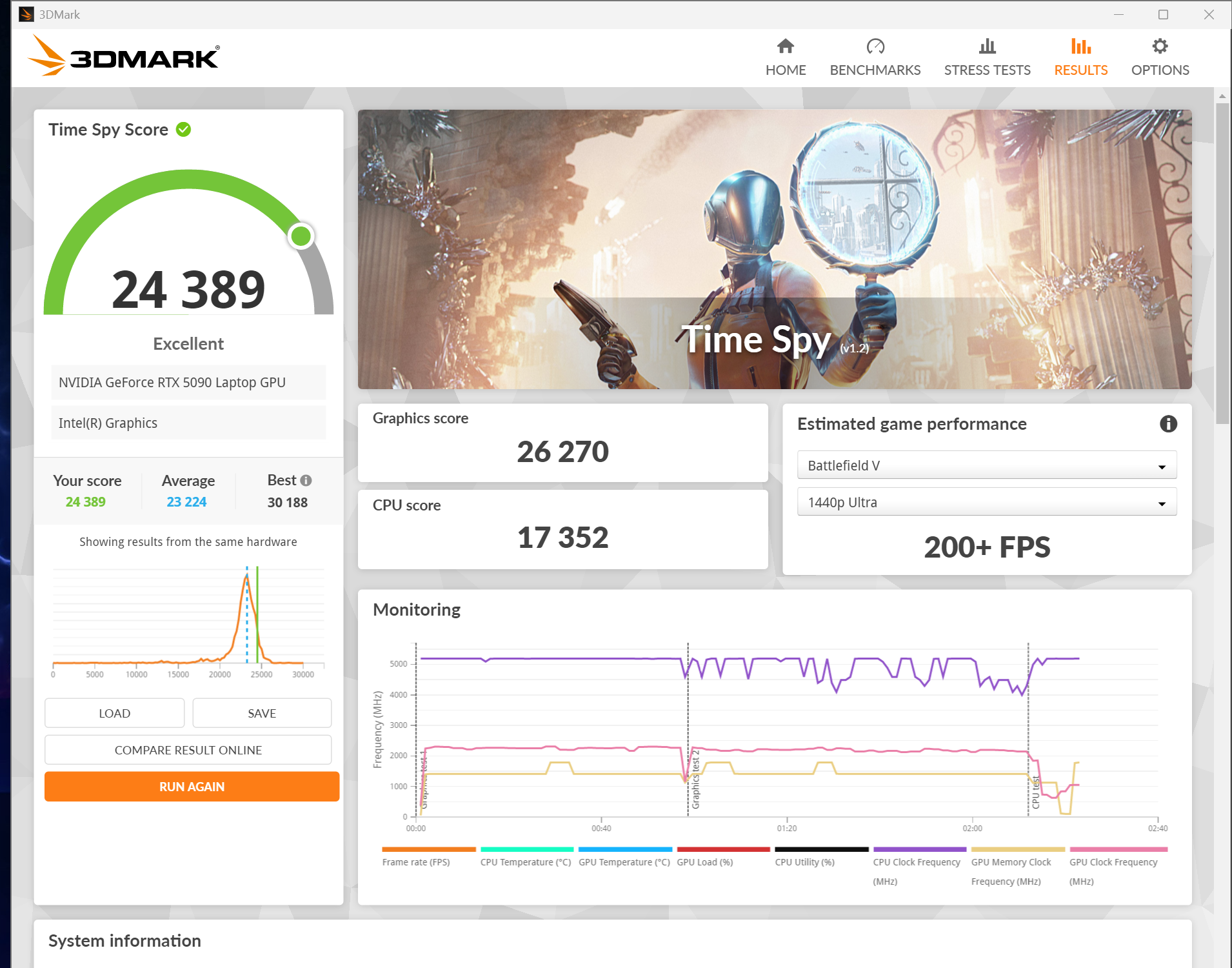Click the 200+ FPS estimate

tap(987, 547)
